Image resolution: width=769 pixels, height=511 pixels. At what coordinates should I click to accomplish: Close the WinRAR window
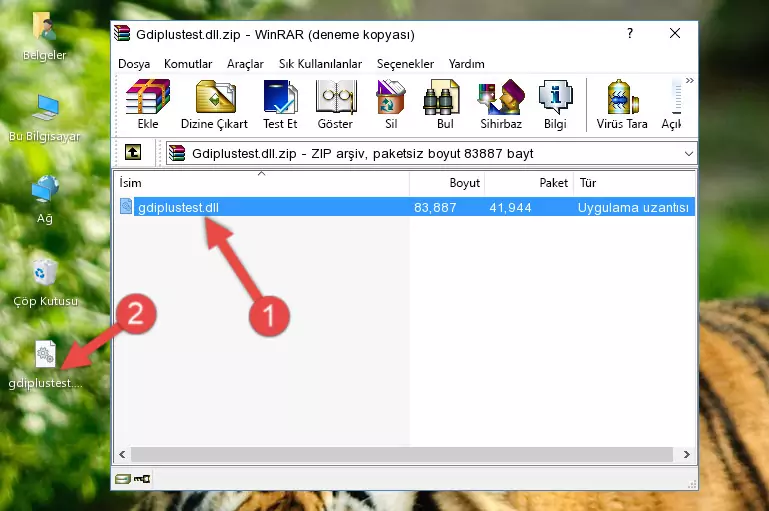[675, 33]
